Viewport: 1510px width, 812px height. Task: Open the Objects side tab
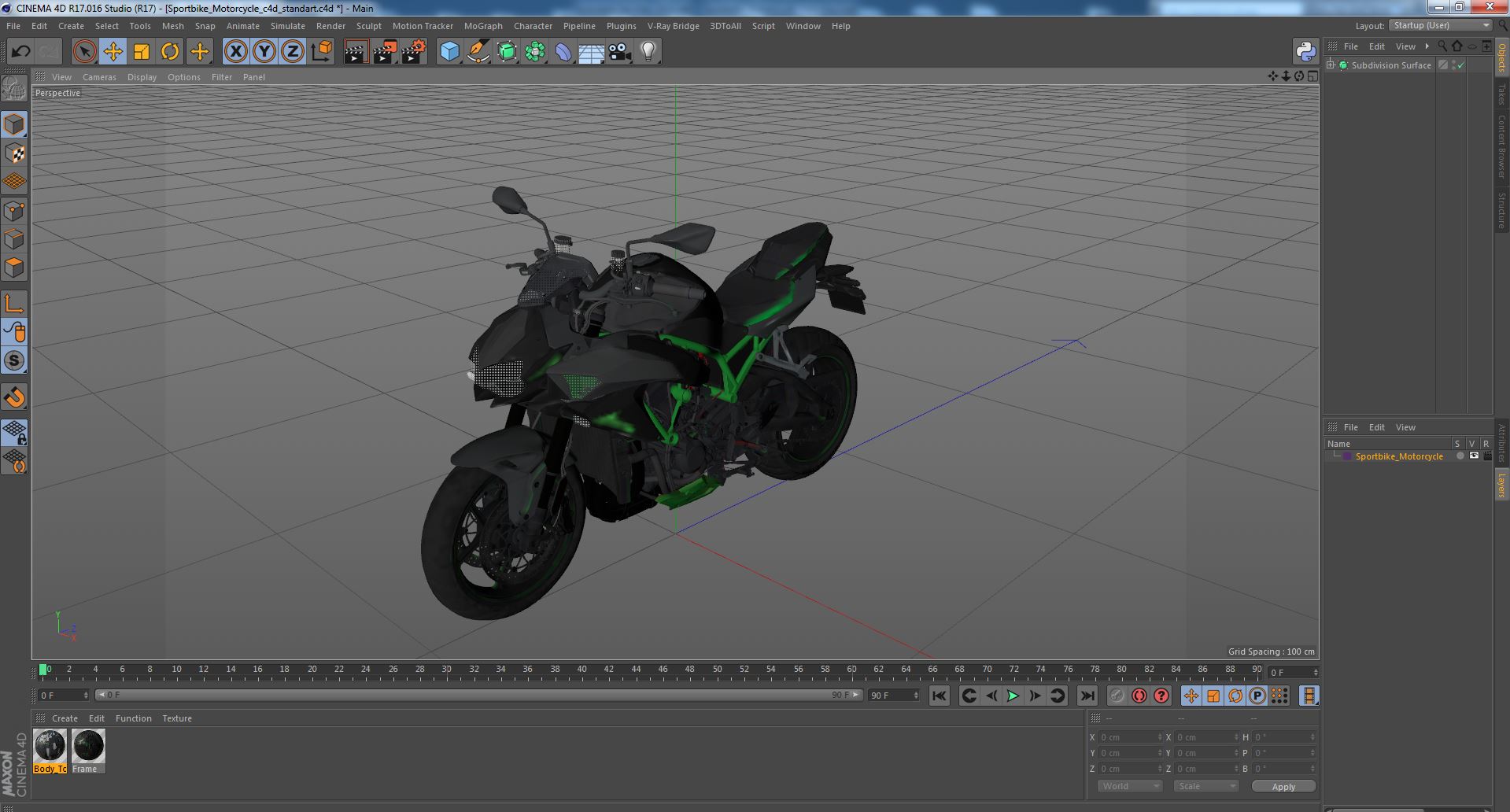click(x=1501, y=57)
